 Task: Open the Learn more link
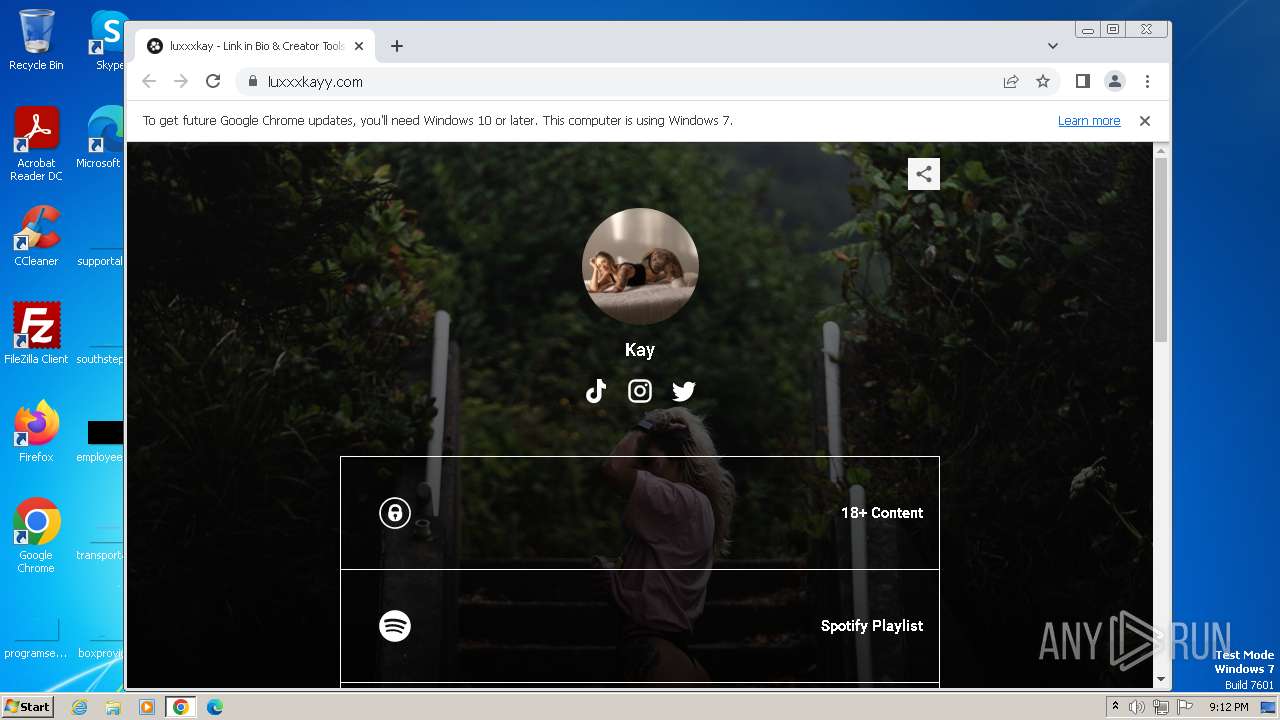[x=1089, y=121]
